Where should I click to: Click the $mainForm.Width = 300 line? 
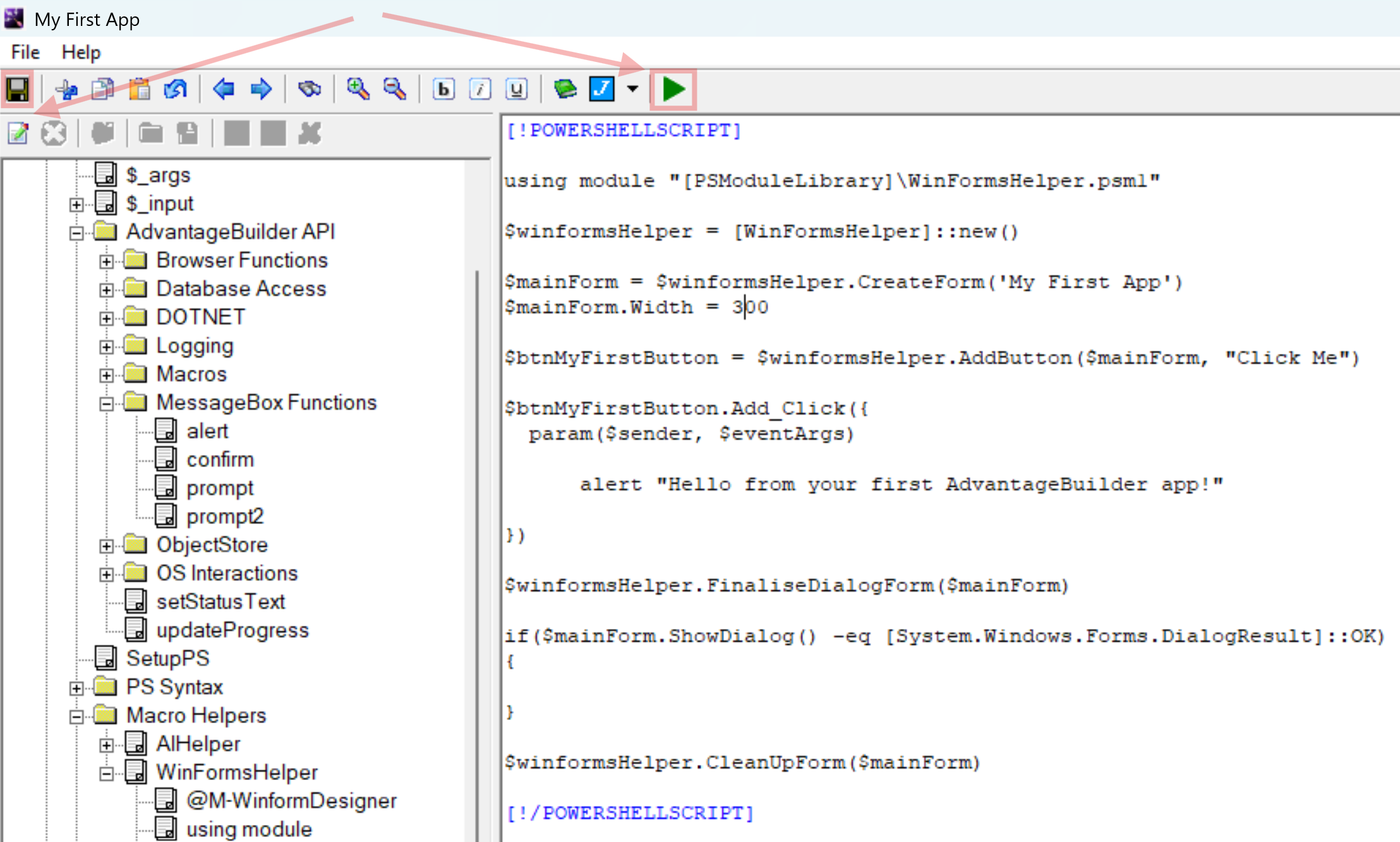[636, 307]
